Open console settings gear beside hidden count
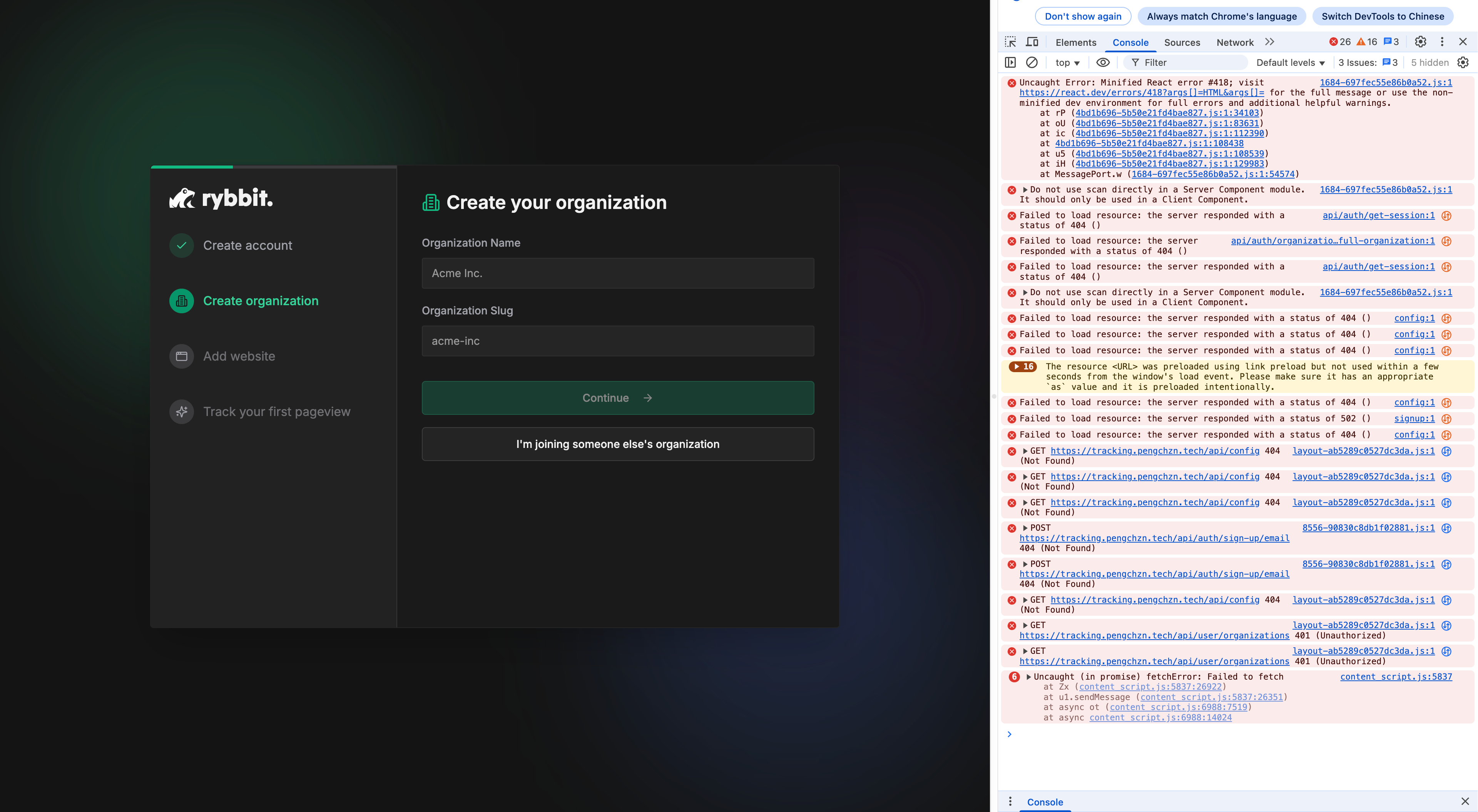 pyautogui.click(x=1463, y=63)
